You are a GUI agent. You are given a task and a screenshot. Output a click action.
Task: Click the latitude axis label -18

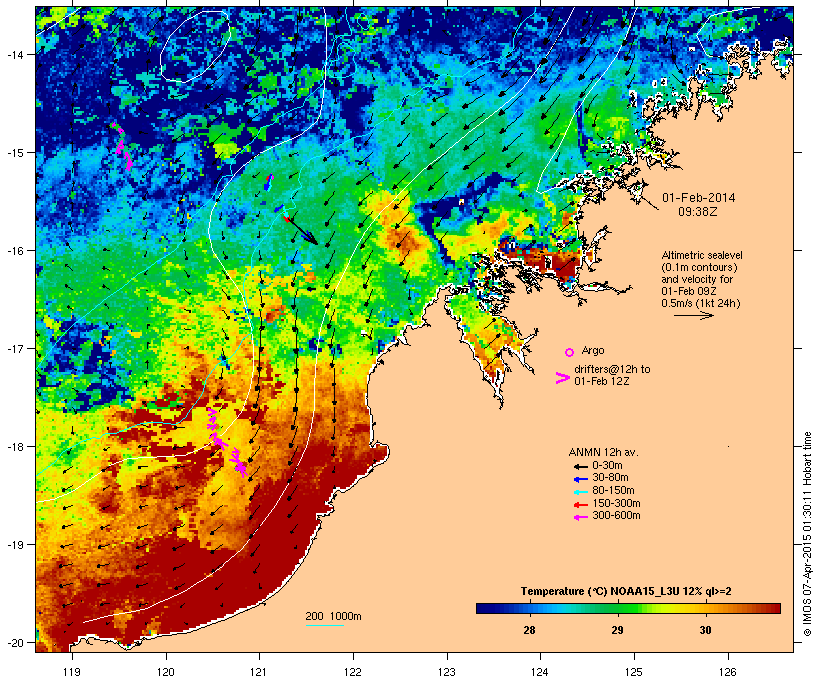click(x=15, y=447)
